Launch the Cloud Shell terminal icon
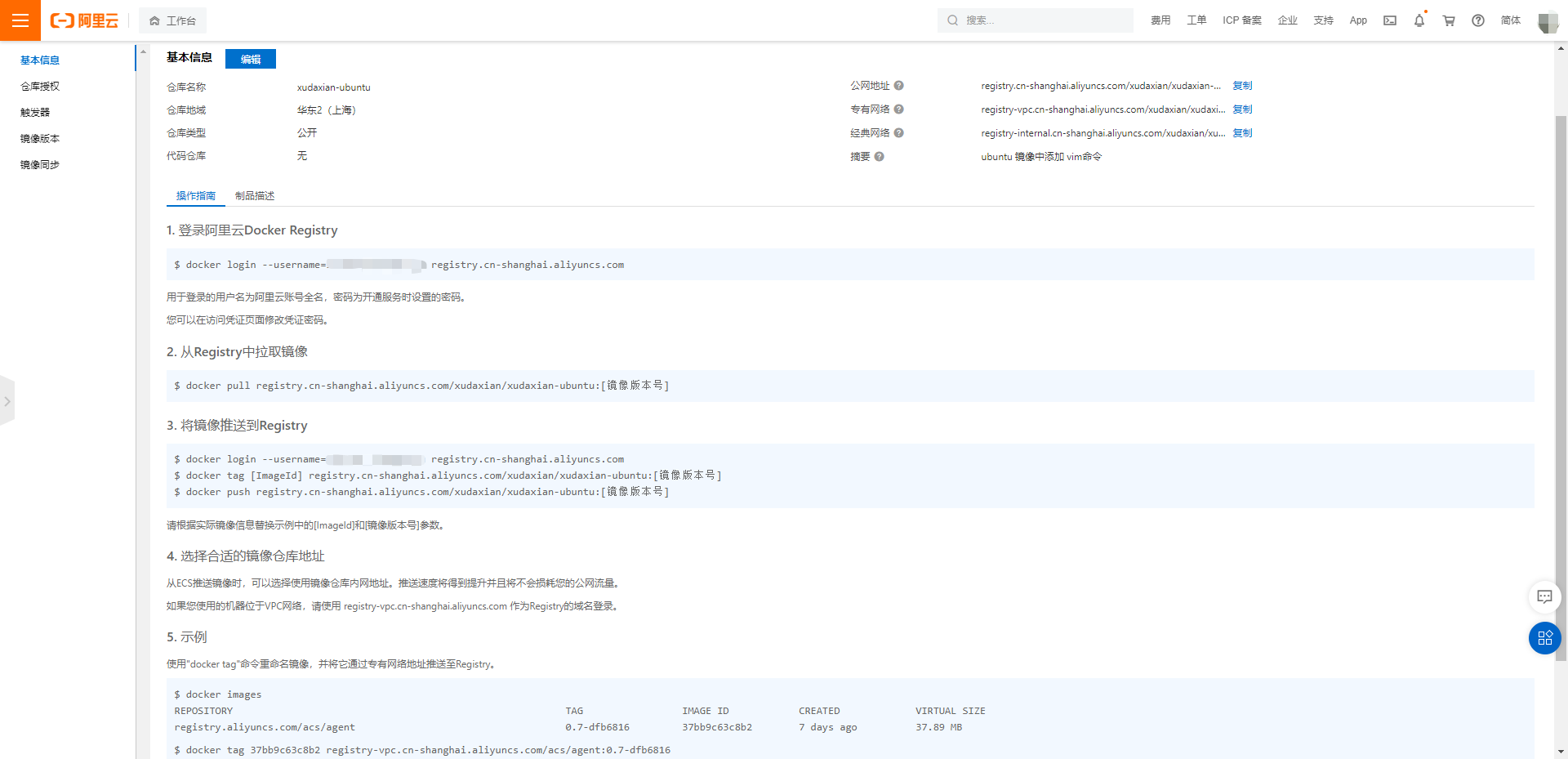Screen dimensions: 1568x759 tap(1390, 20)
